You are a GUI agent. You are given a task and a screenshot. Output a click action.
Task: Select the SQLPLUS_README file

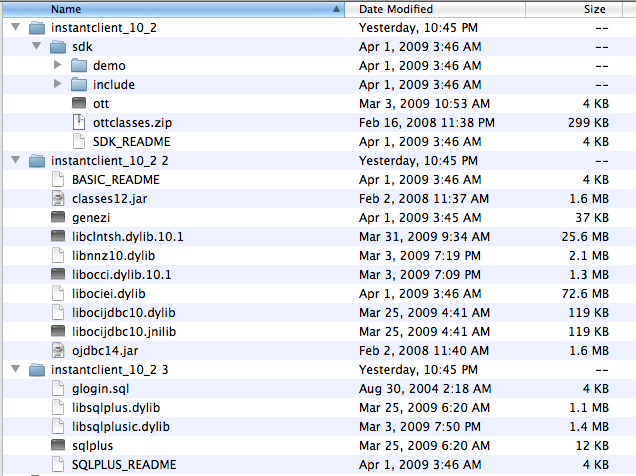123,464
